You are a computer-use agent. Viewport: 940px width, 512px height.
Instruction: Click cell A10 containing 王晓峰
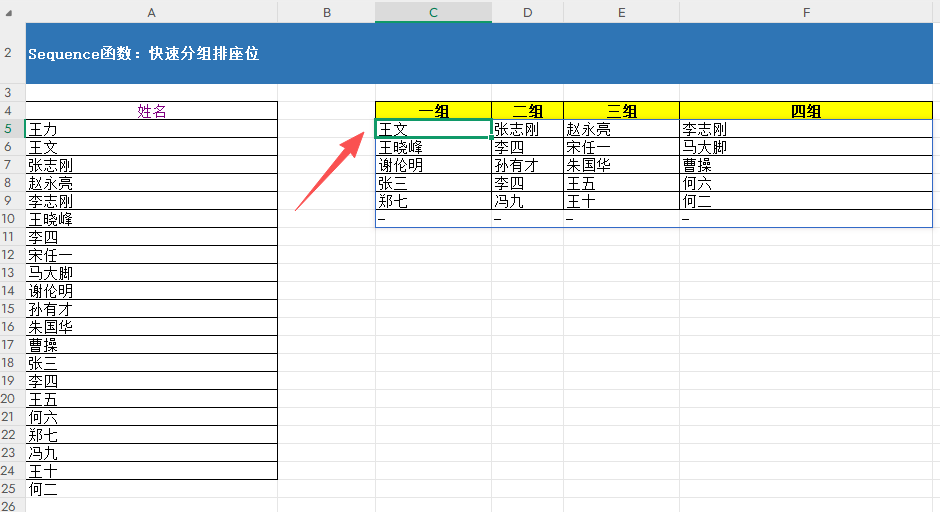[x=152, y=219]
